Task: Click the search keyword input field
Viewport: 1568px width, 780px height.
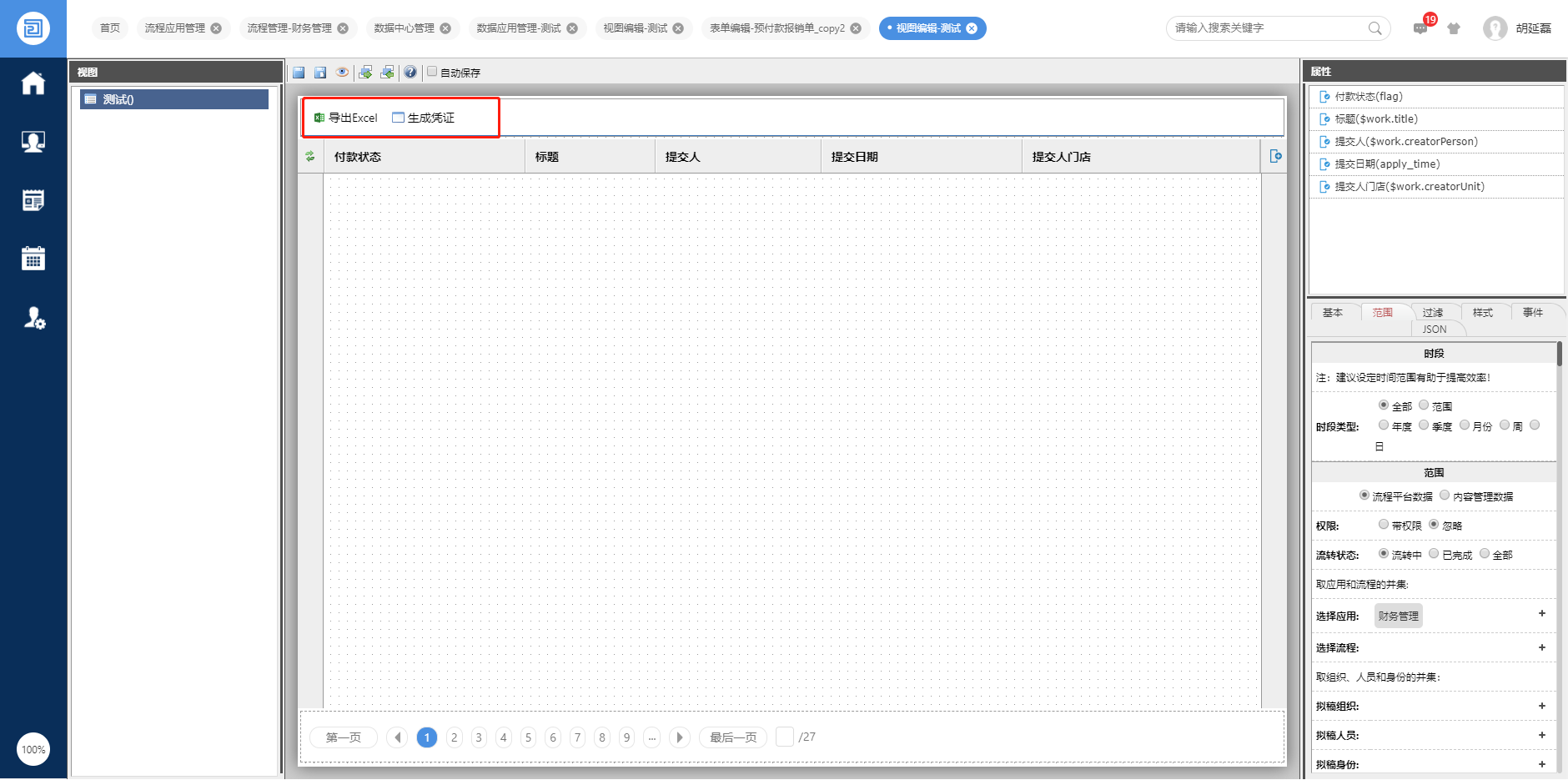Action: pos(1268,28)
